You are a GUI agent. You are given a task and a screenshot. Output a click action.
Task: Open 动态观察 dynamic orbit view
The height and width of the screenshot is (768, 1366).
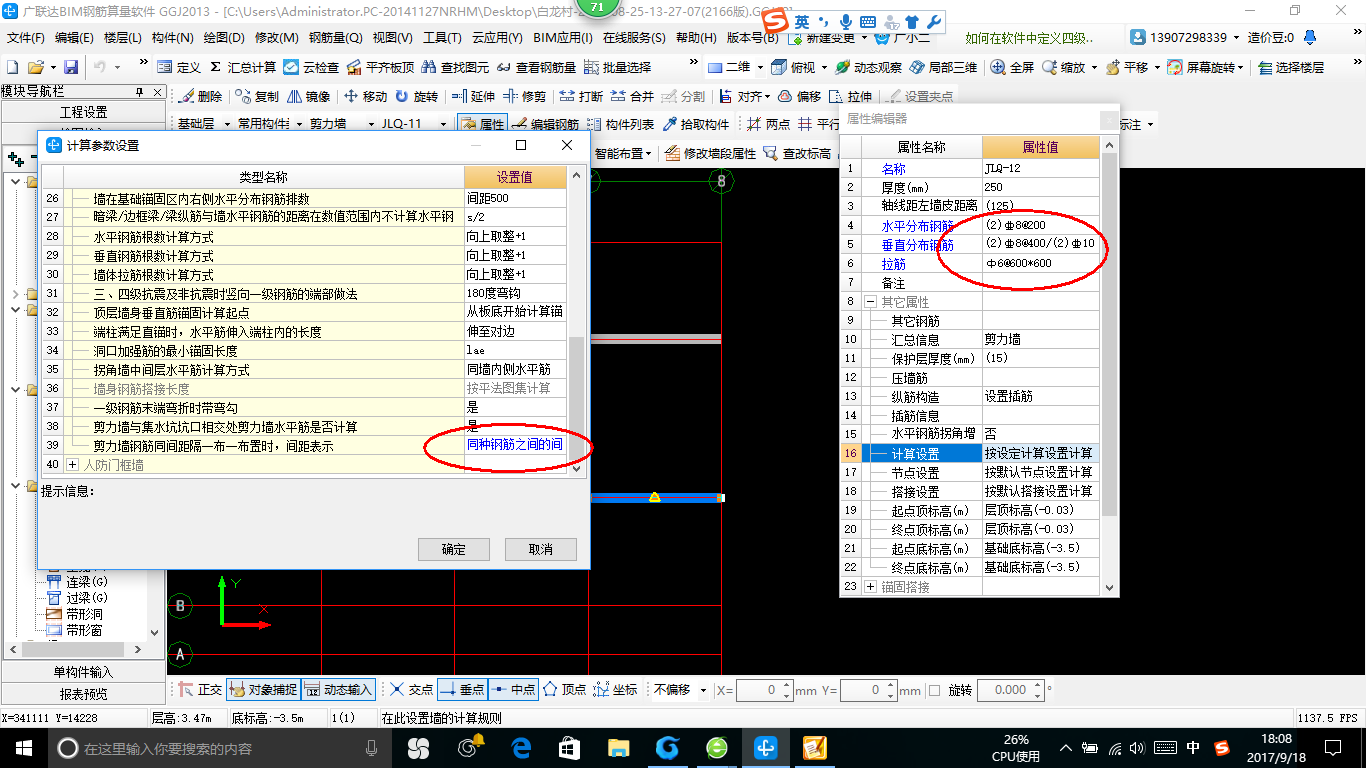click(868, 67)
